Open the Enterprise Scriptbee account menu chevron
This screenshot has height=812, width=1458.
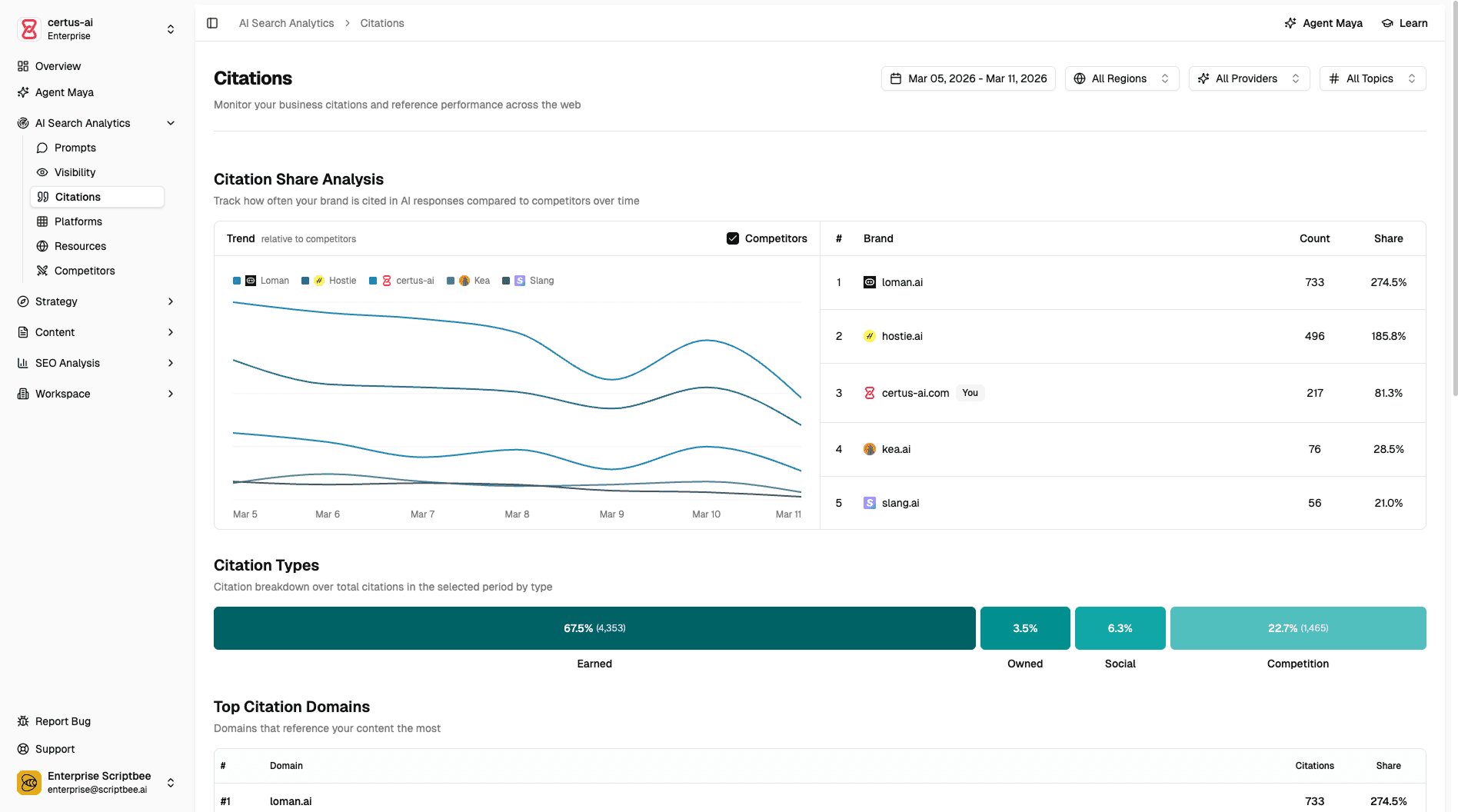[171, 783]
